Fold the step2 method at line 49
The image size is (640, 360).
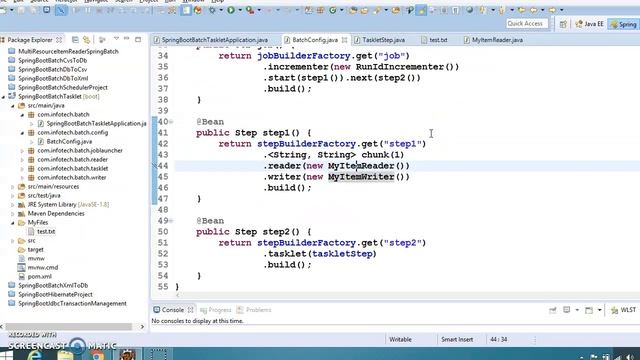coord(171,221)
